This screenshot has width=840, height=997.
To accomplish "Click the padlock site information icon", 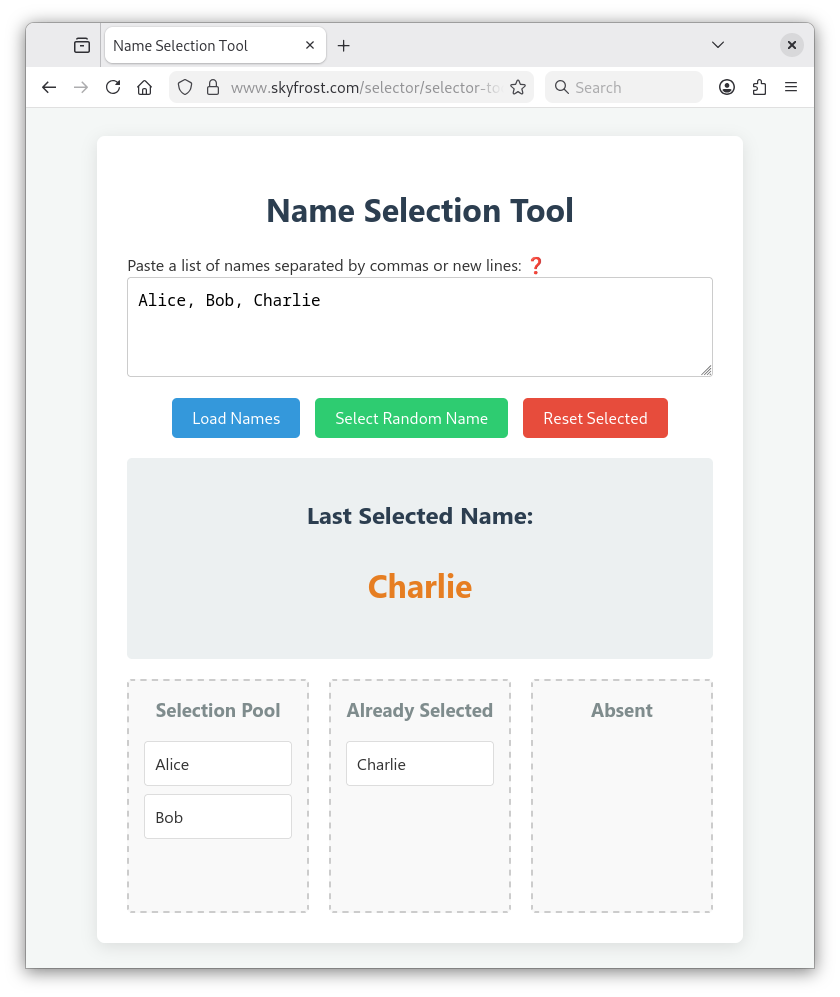I will 212,88.
